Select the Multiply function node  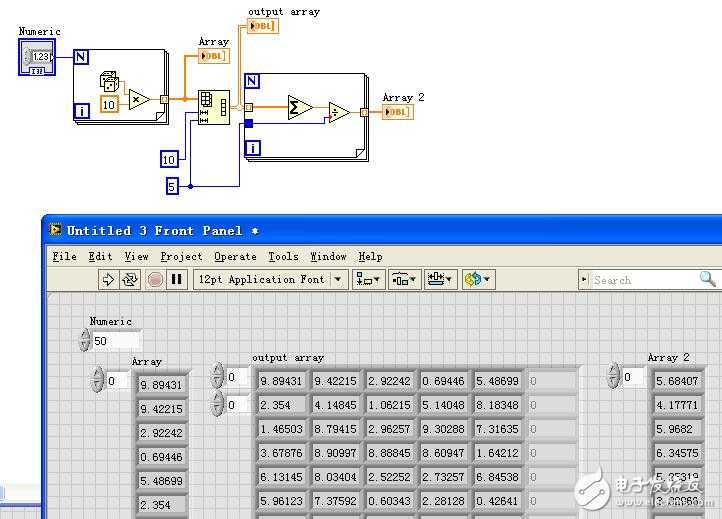pyautogui.click(x=138, y=99)
